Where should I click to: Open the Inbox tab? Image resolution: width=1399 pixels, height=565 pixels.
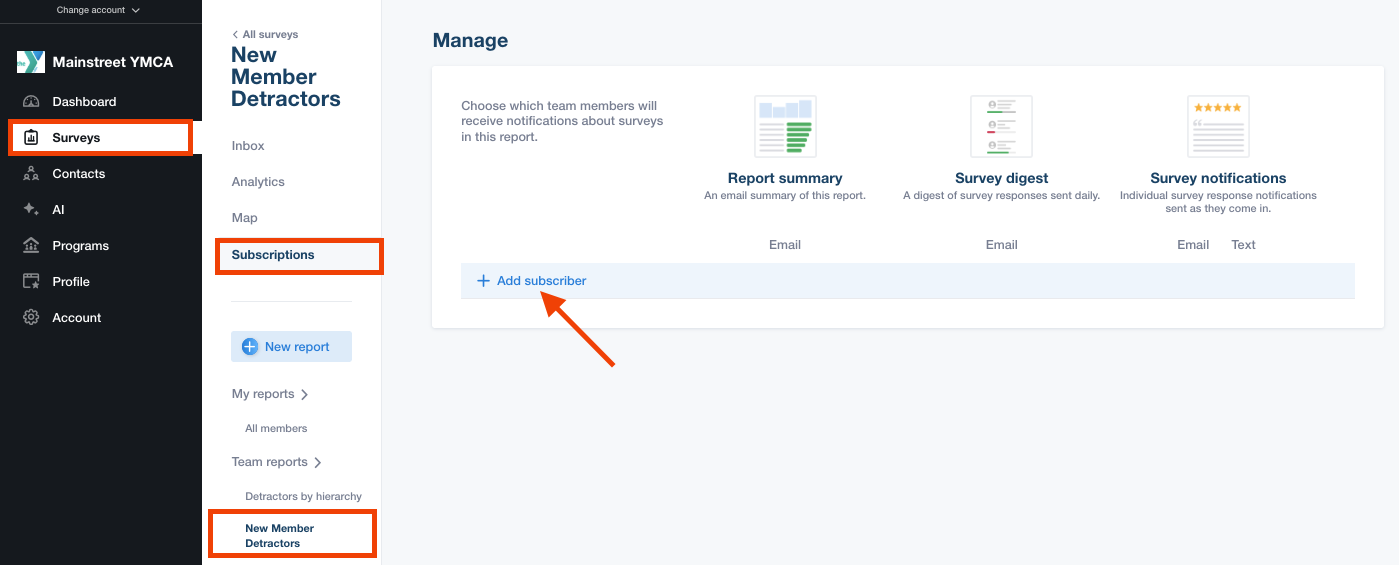[248, 146]
